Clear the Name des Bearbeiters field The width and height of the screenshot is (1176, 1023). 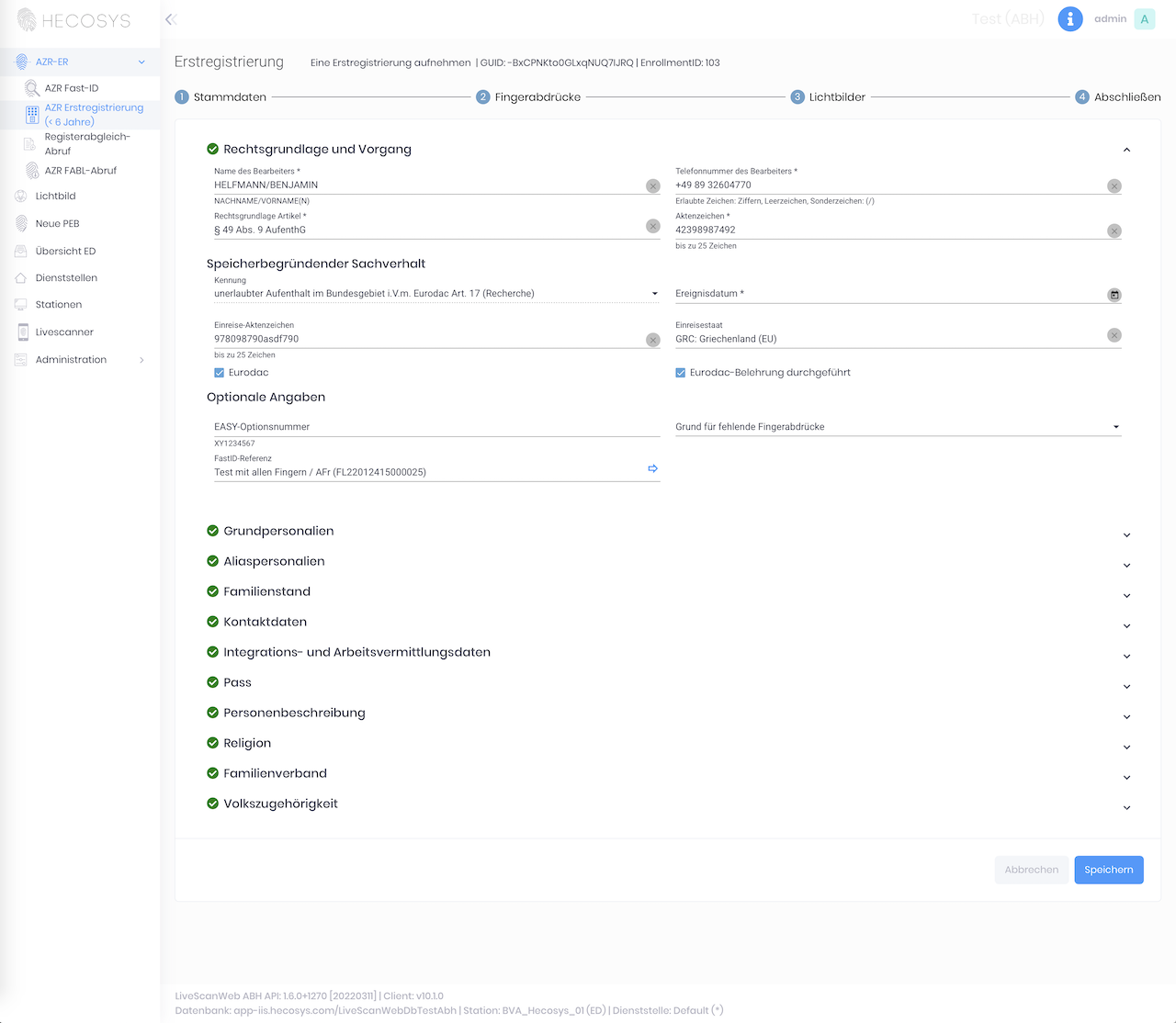tap(652, 186)
